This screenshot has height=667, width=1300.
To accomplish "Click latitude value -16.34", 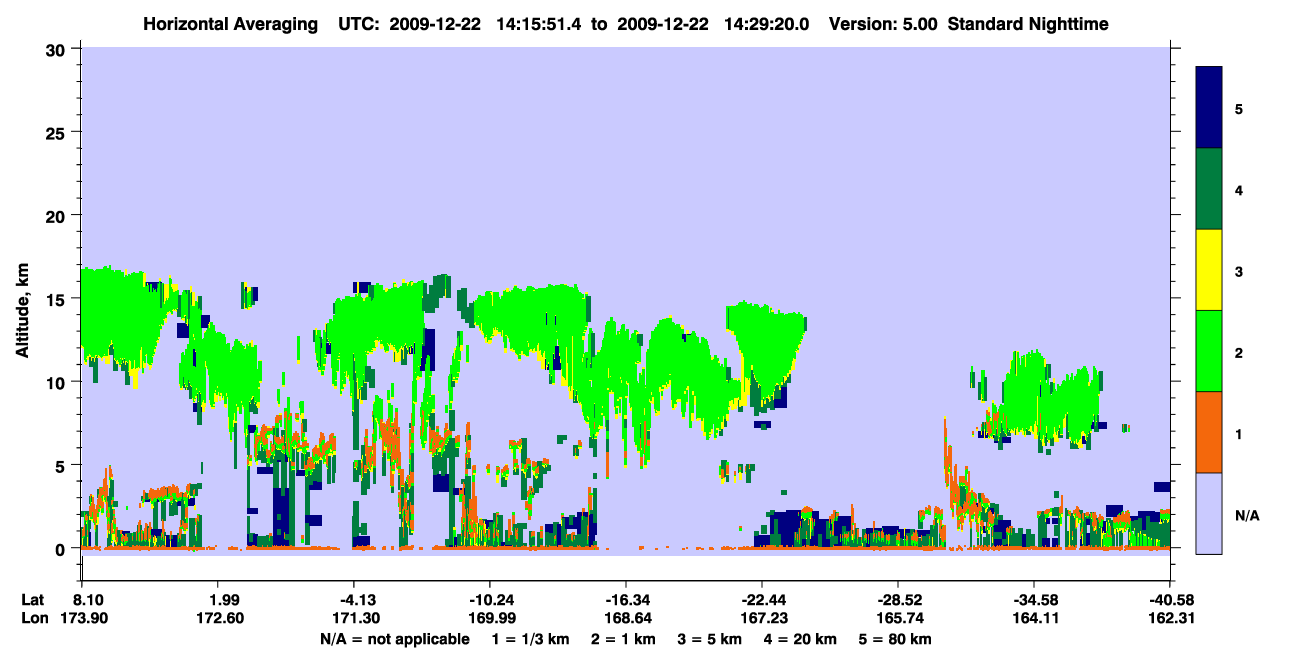I will [x=626, y=599].
